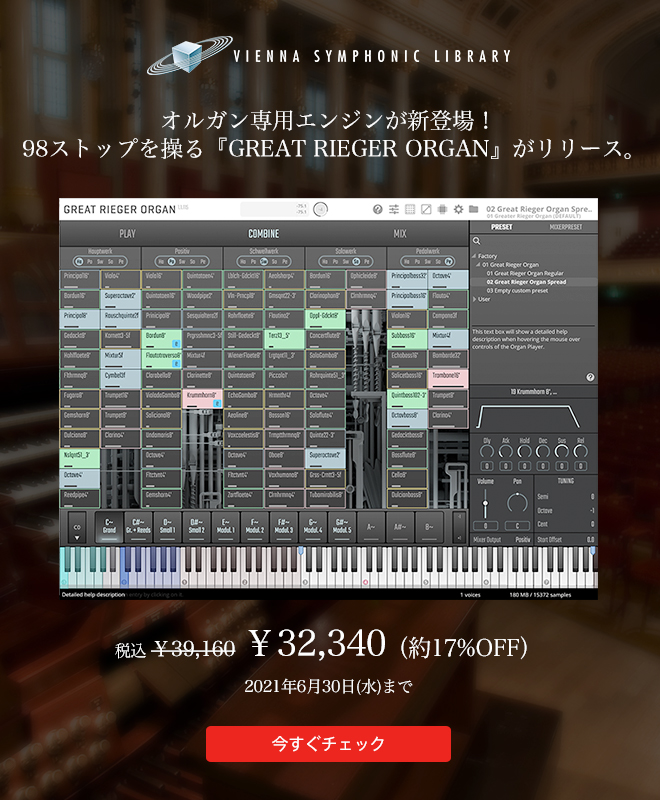The height and width of the screenshot is (800, 660).
Task: Collapse the Factory preset folder
Action: [x=474, y=256]
